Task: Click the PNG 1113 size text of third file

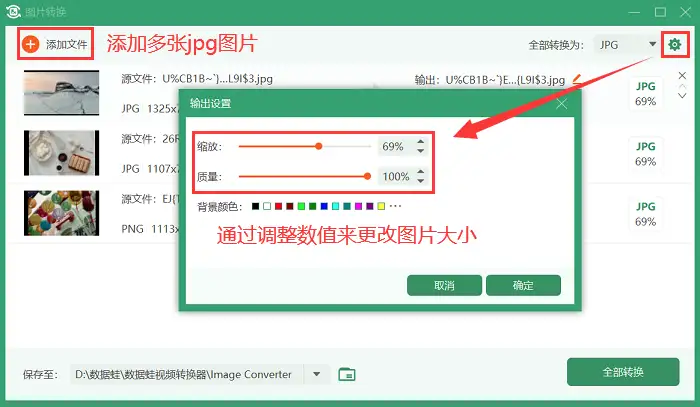Action: pyautogui.click(x=151, y=229)
